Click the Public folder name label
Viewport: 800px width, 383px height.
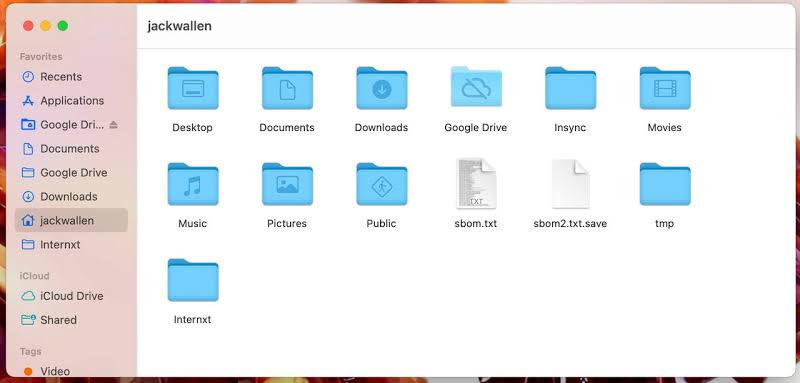click(381, 223)
